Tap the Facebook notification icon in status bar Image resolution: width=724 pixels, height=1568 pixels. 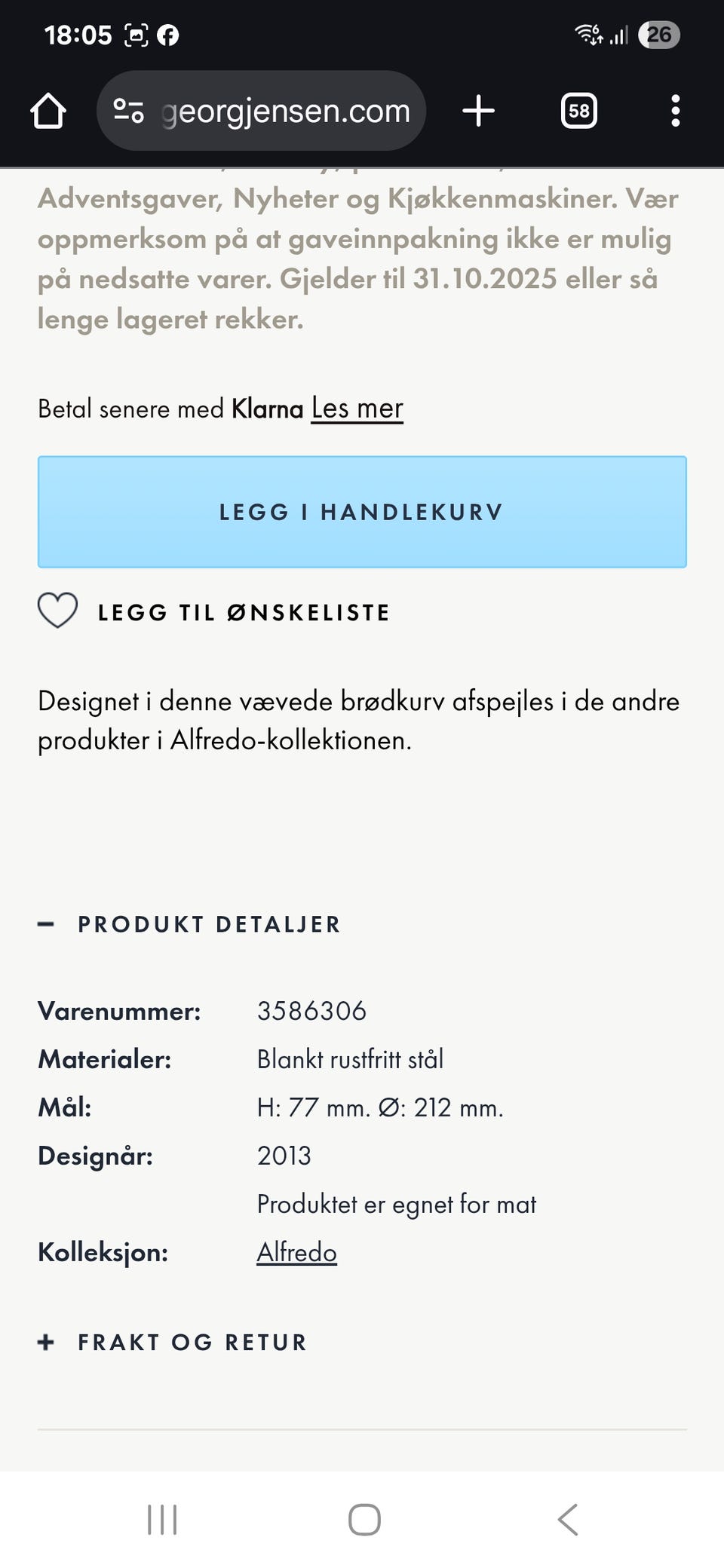(167, 35)
